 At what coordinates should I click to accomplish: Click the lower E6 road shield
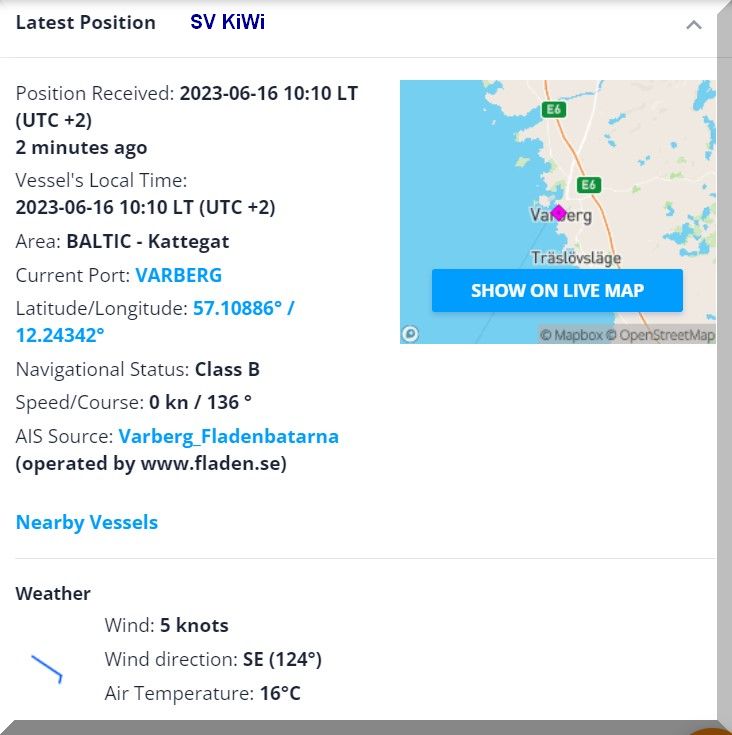coord(588,185)
